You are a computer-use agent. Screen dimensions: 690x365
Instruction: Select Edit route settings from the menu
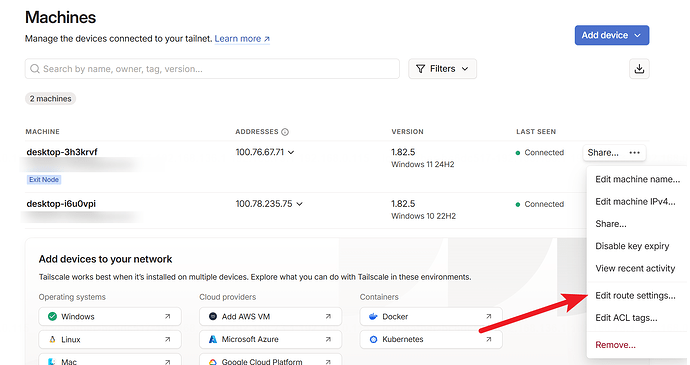tap(635, 295)
